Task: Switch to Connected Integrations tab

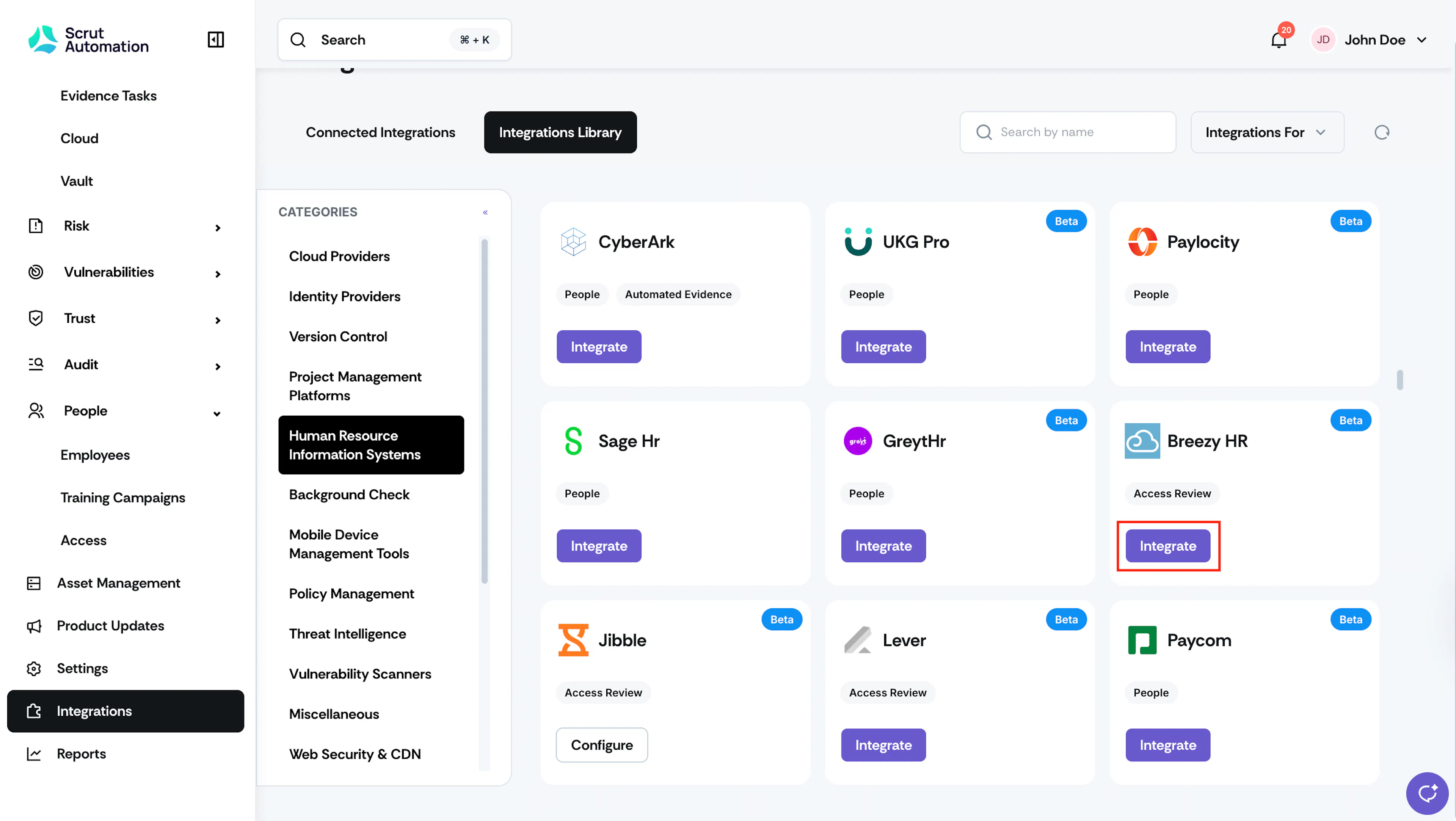Action: pyautogui.click(x=380, y=132)
